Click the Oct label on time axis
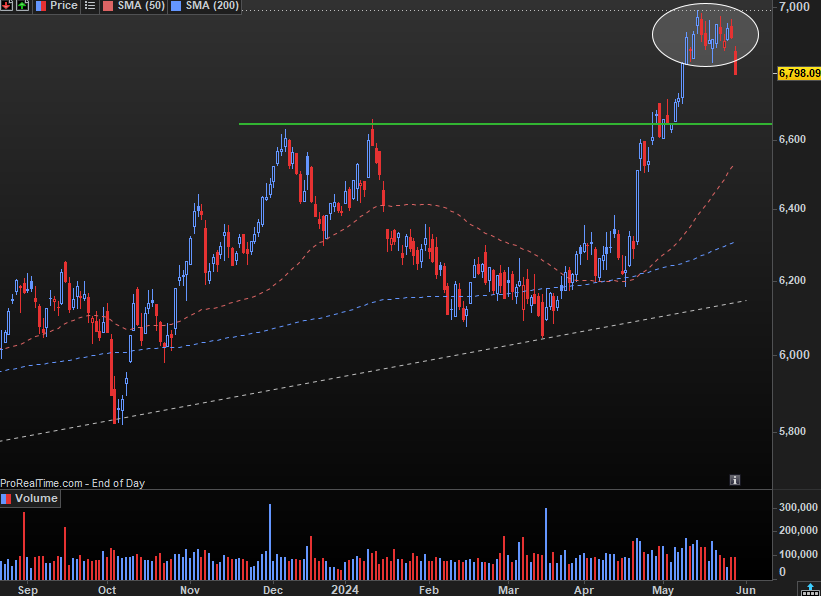This screenshot has width=821, height=596. [x=107, y=590]
